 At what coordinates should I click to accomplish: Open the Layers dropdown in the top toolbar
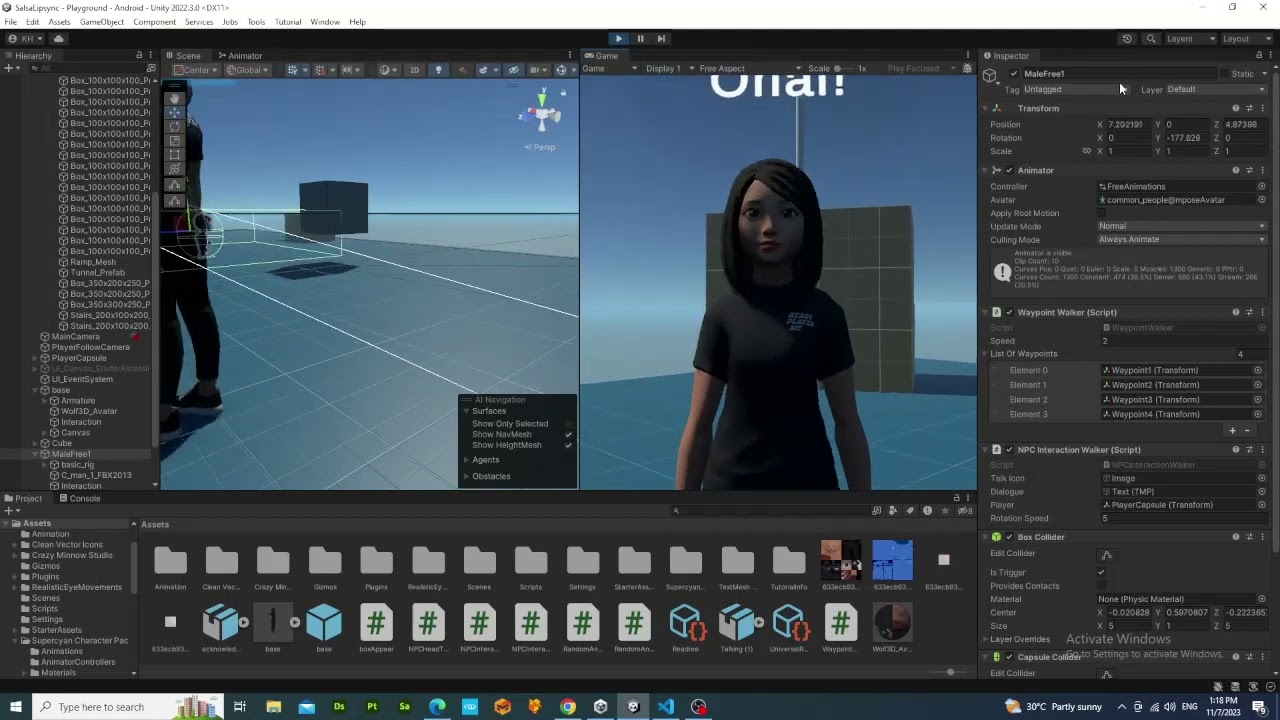click(1190, 39)
